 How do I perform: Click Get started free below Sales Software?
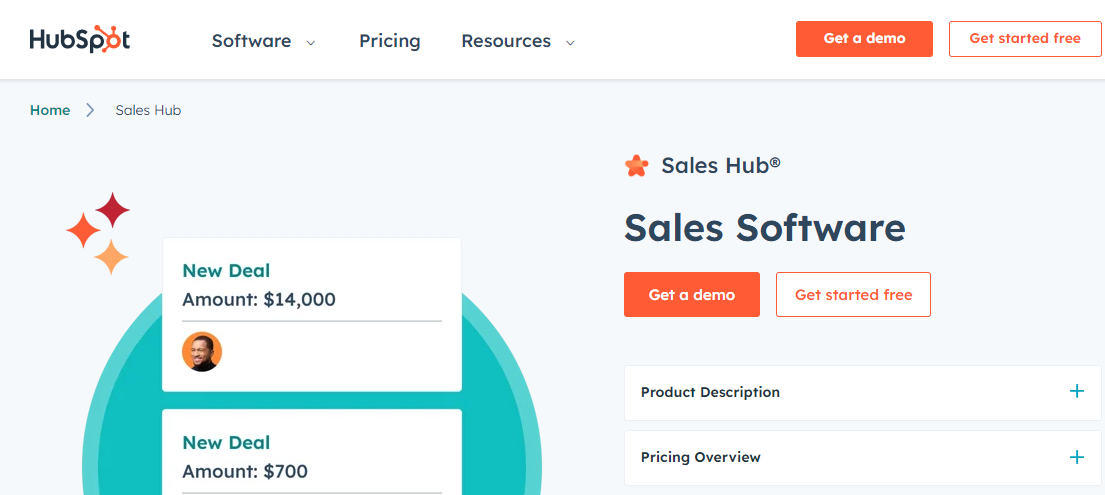point(853,295)
